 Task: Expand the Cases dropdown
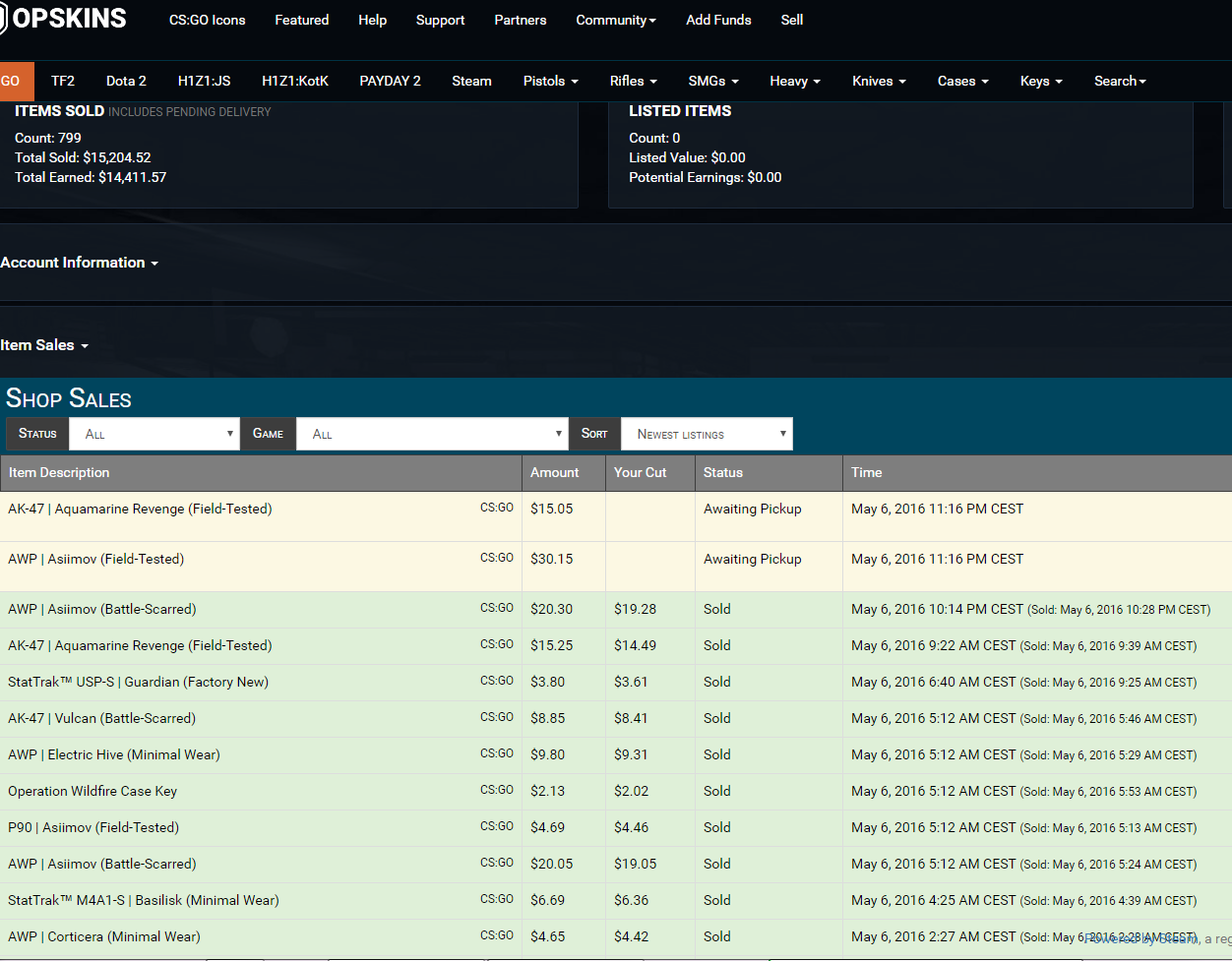tap(962, 81)
